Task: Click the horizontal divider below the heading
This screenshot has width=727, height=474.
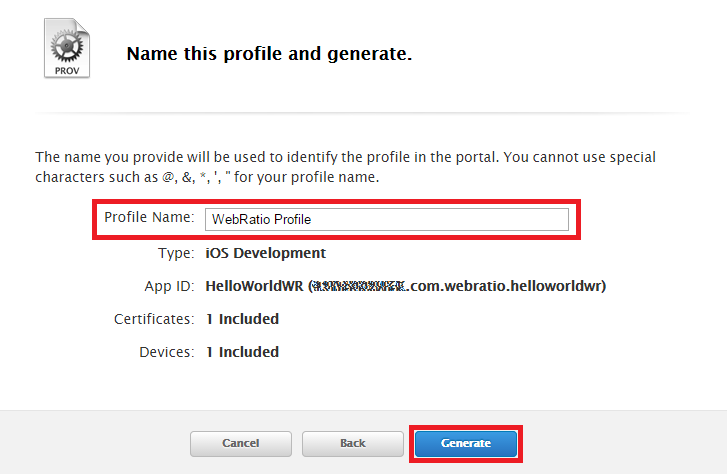Action: click(363, 112)
